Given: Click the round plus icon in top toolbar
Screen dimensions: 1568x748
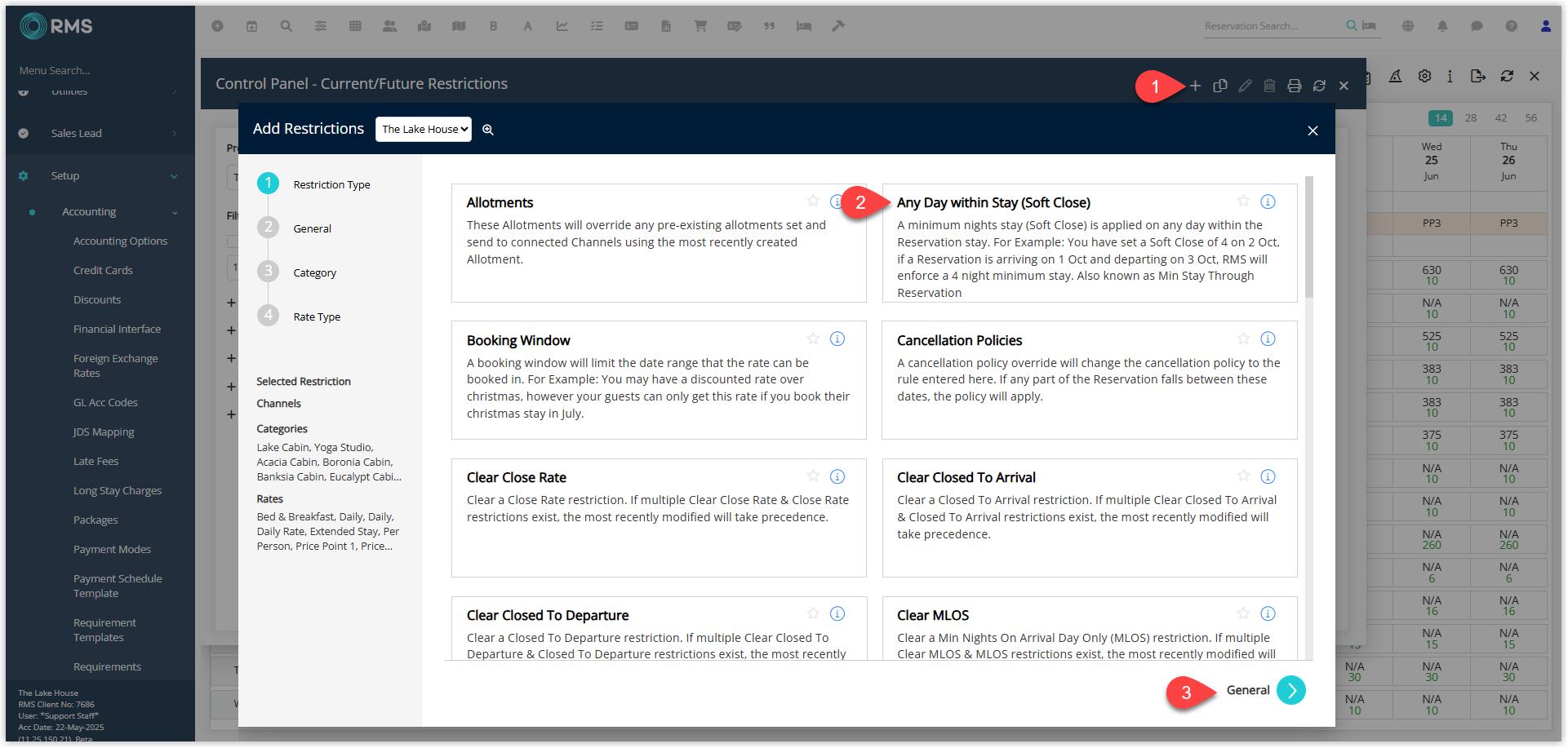Looking at the screenshot, I should [x=217, y=26].
